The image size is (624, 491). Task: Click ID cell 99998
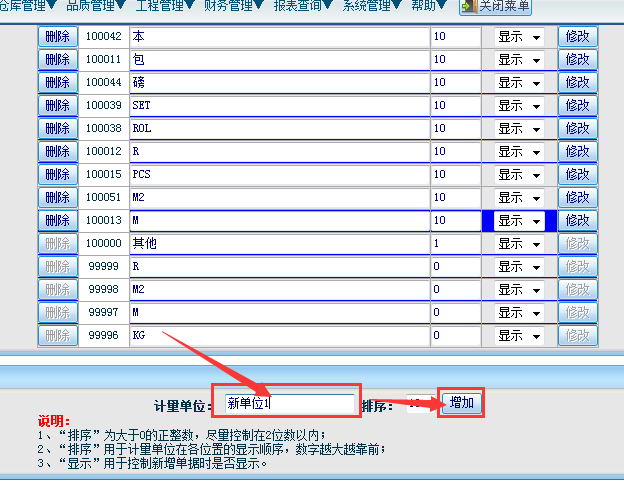click(103, 289)
